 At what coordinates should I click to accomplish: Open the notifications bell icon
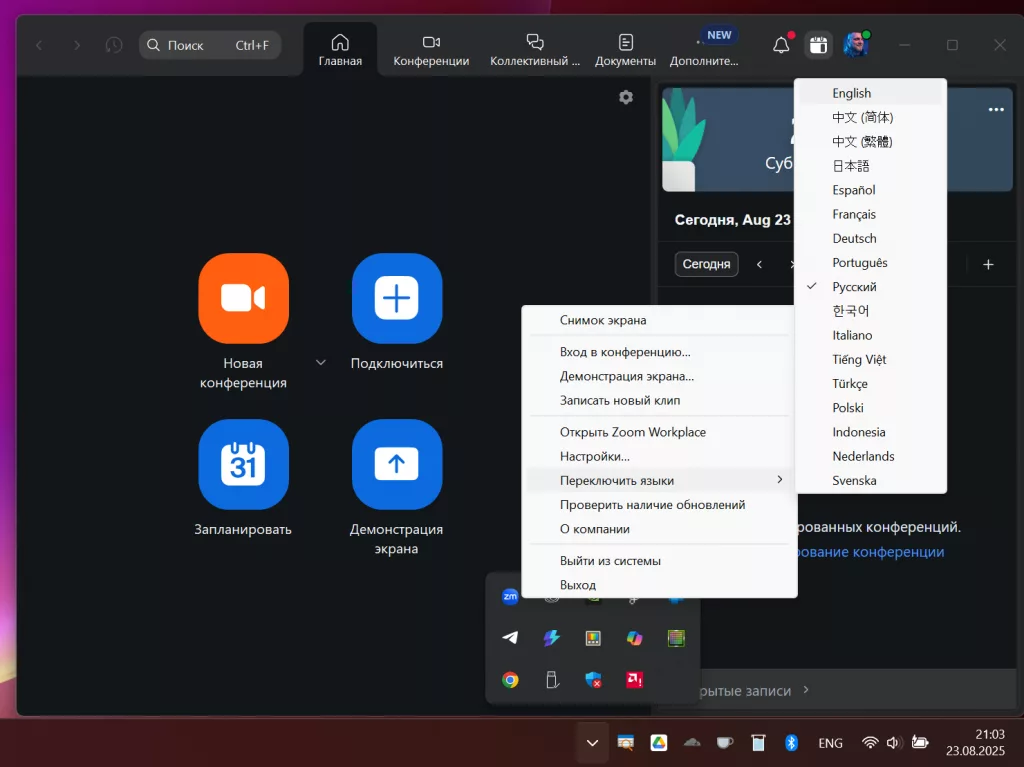tap(782, 45)
